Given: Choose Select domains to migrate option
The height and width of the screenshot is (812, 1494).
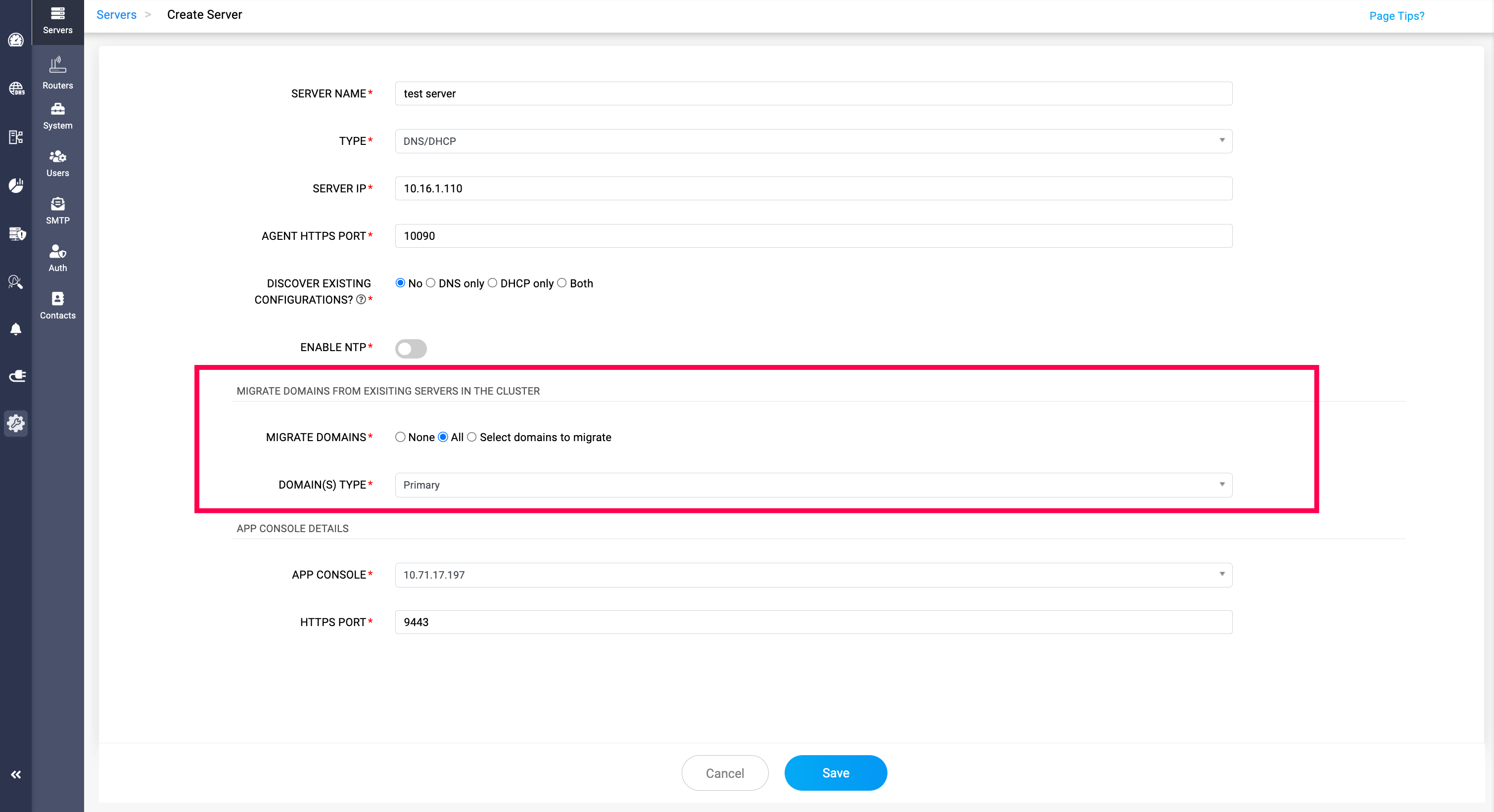Looking at the screenshot, I should [472, 437].
